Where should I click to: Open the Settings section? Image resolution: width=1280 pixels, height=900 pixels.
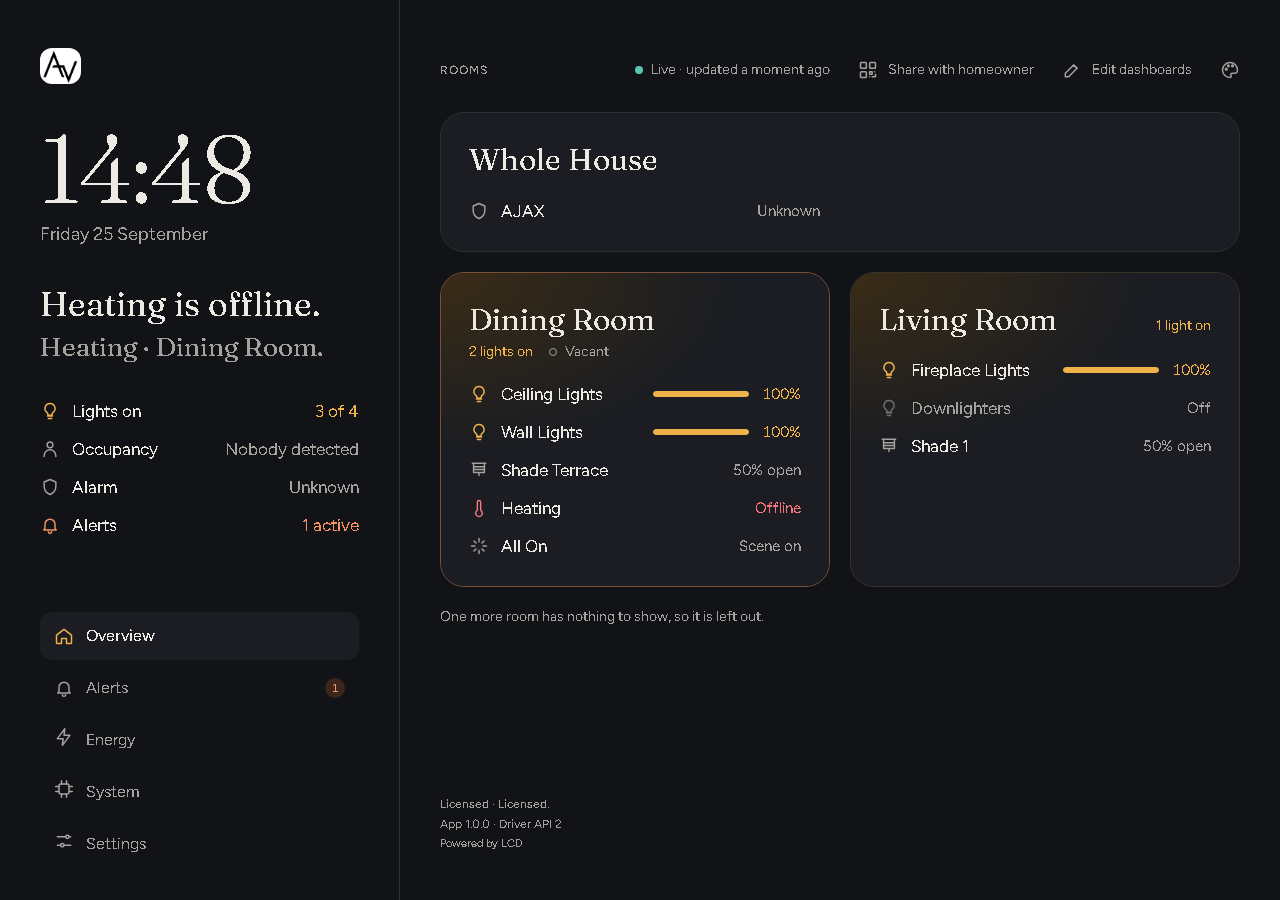(199, 844)
